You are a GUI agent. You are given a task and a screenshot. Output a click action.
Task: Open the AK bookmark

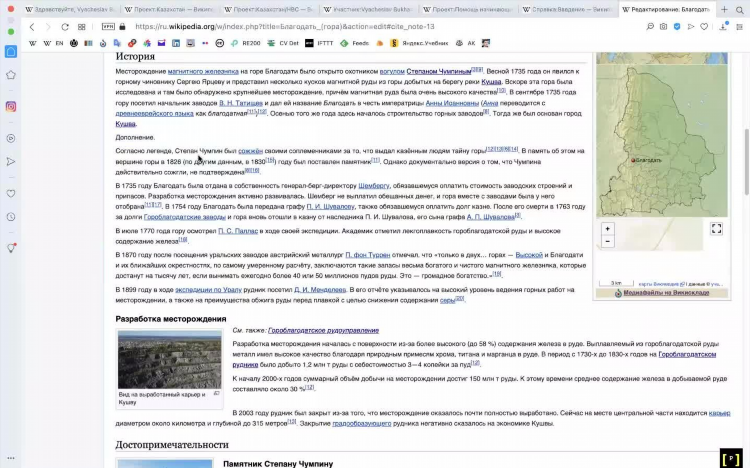pyautogui.click(x=465, y=43)
